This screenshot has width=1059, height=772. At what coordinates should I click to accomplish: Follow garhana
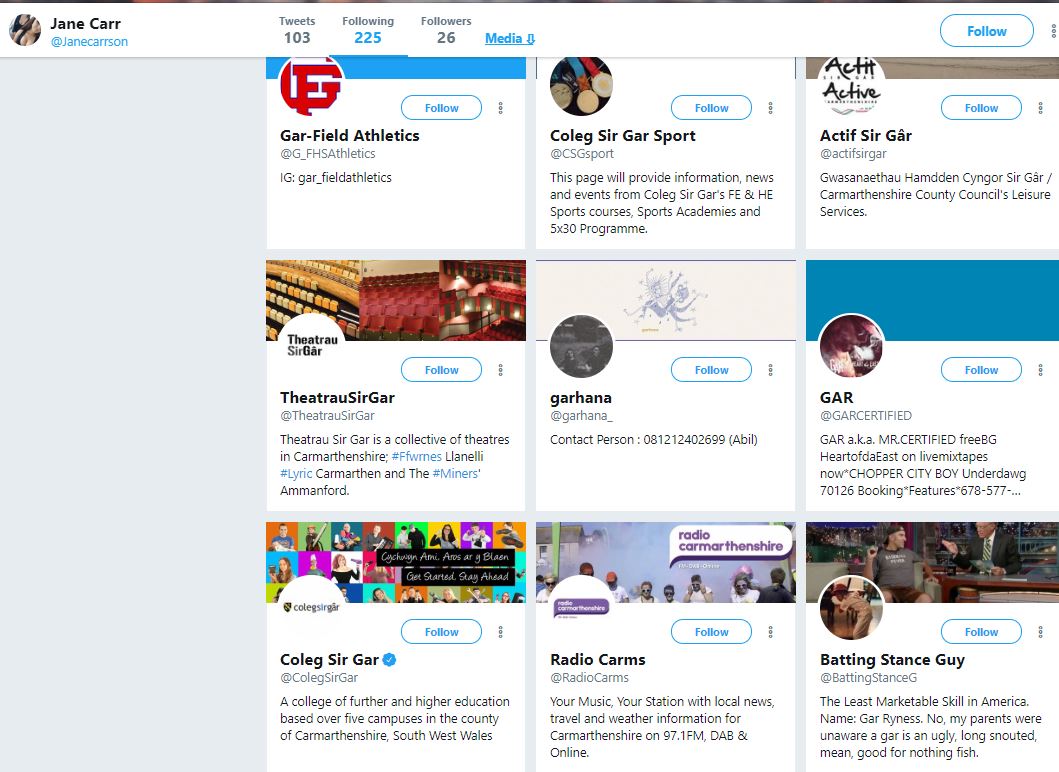click(x=711, y=370)
